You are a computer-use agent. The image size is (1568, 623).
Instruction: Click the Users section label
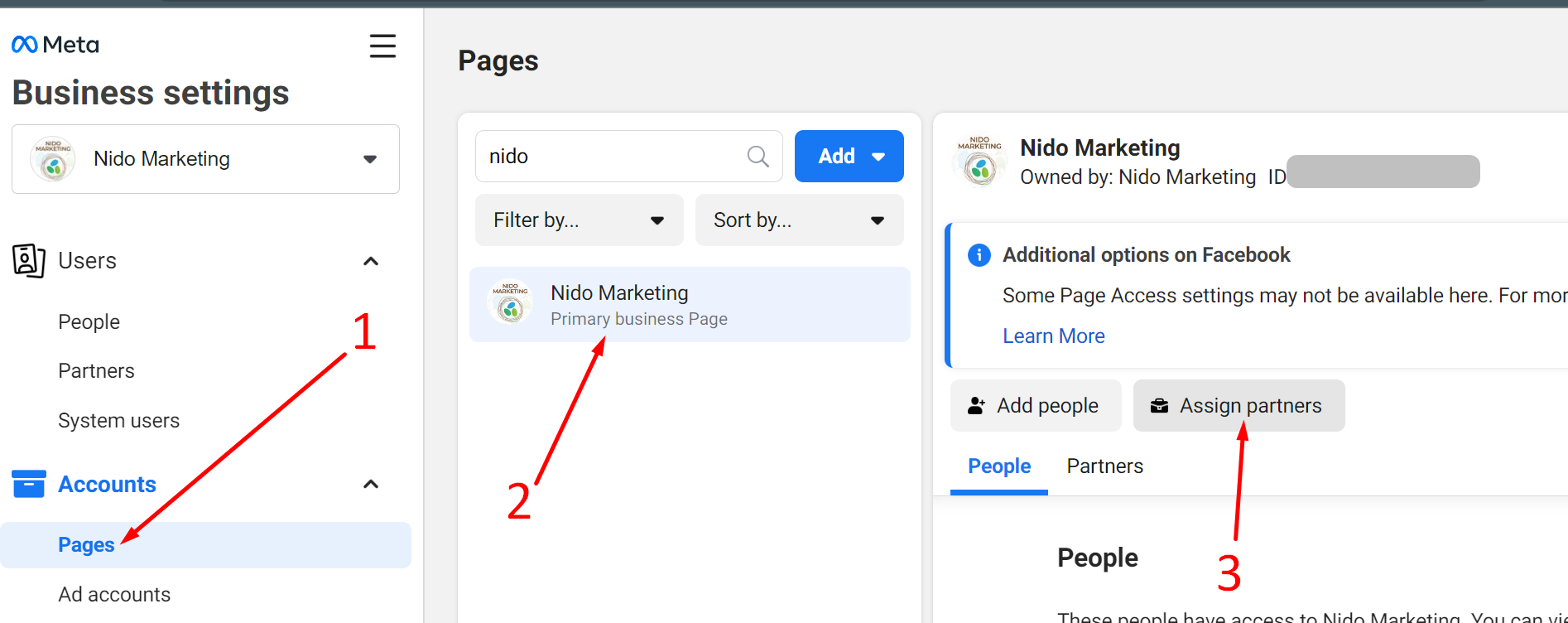pyautogui.click(x=87, y=261)
